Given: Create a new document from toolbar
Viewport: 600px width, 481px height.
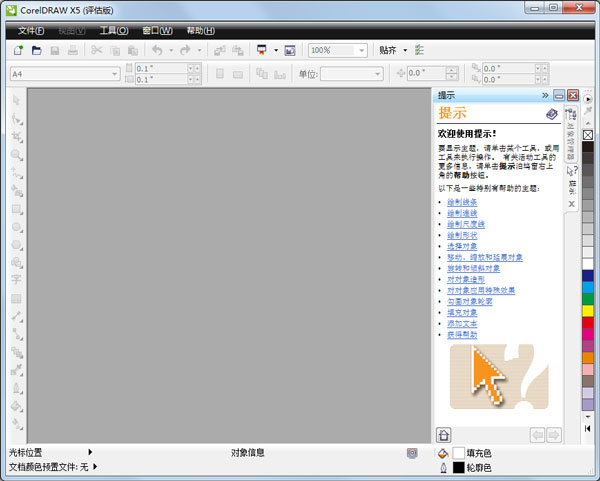Looking at the screenshot, I should 18,50.
